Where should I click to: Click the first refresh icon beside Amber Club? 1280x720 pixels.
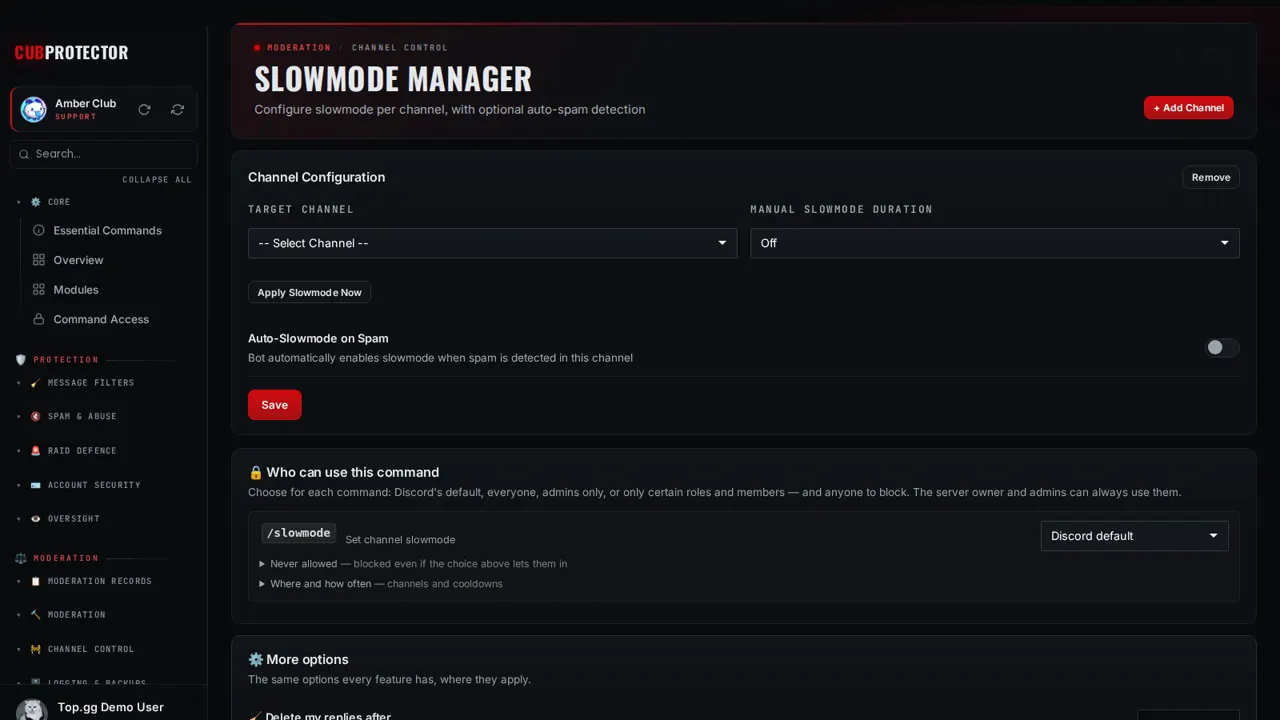pyautogui.click(x=144, y=110)
